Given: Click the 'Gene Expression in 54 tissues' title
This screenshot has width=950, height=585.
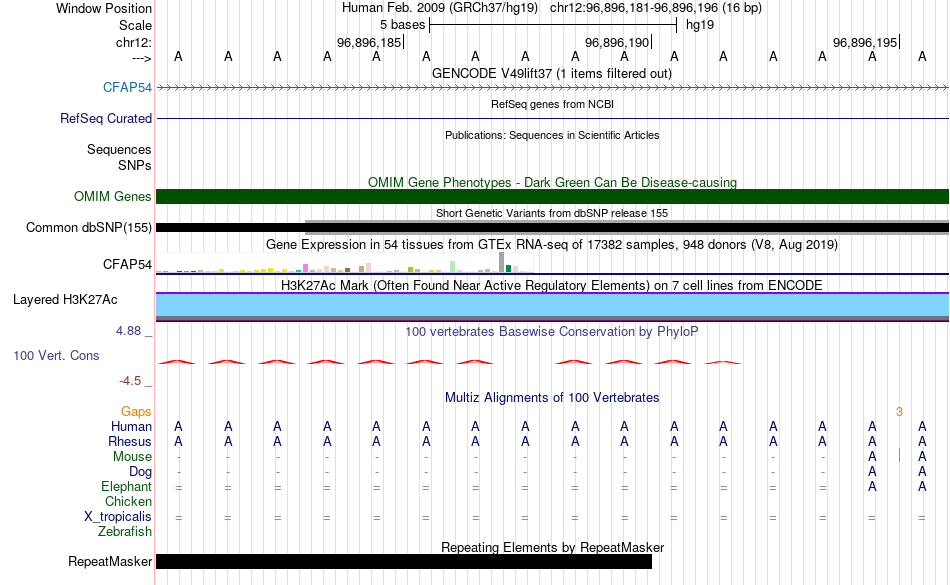Looking at the screenshot, I should click(x=552, y=245).
